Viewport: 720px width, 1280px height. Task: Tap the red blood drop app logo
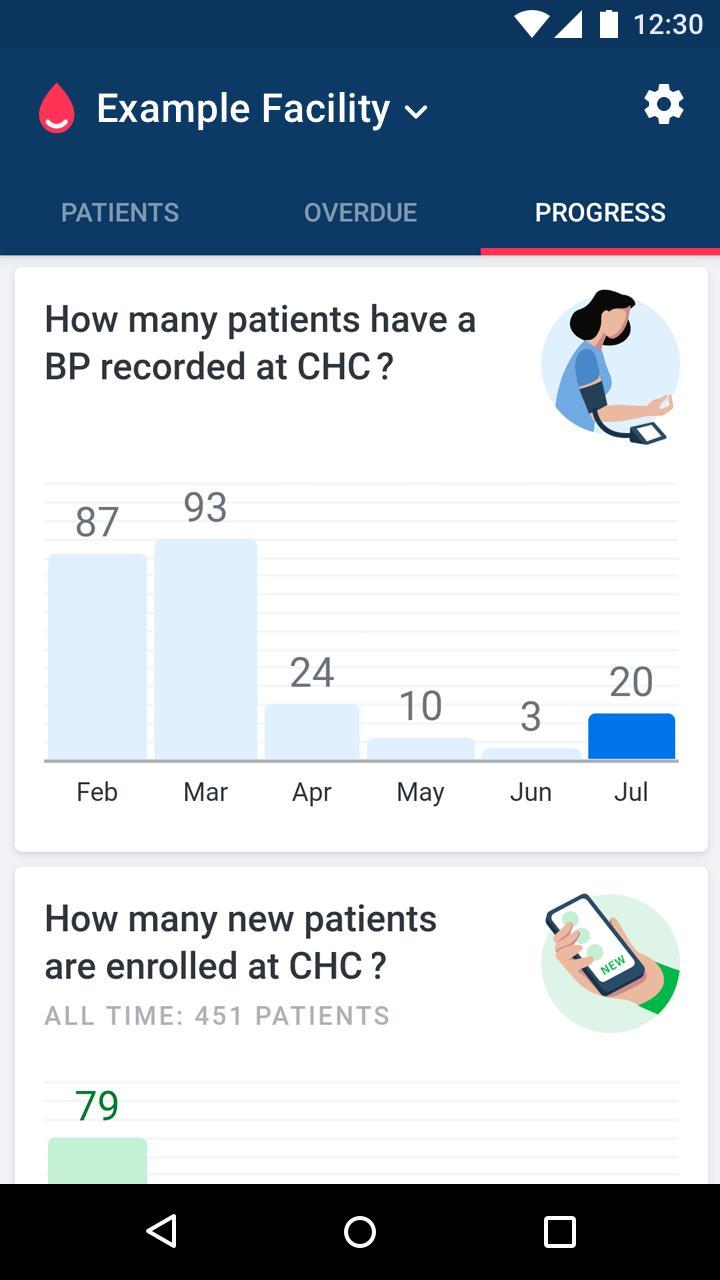point(57,108)
